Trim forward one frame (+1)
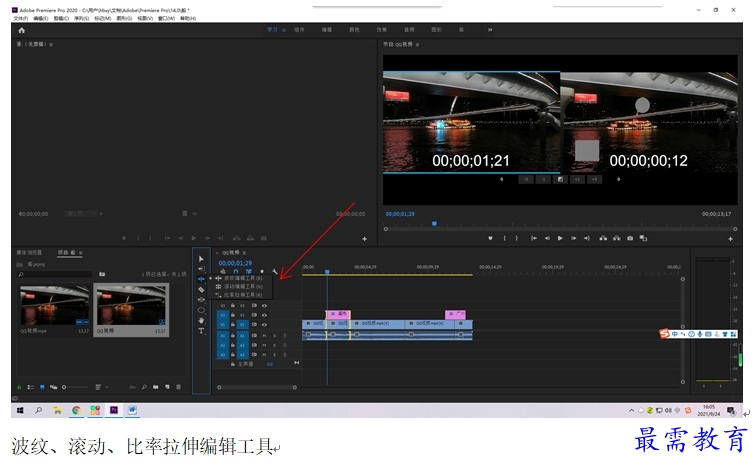 [577, 179]
